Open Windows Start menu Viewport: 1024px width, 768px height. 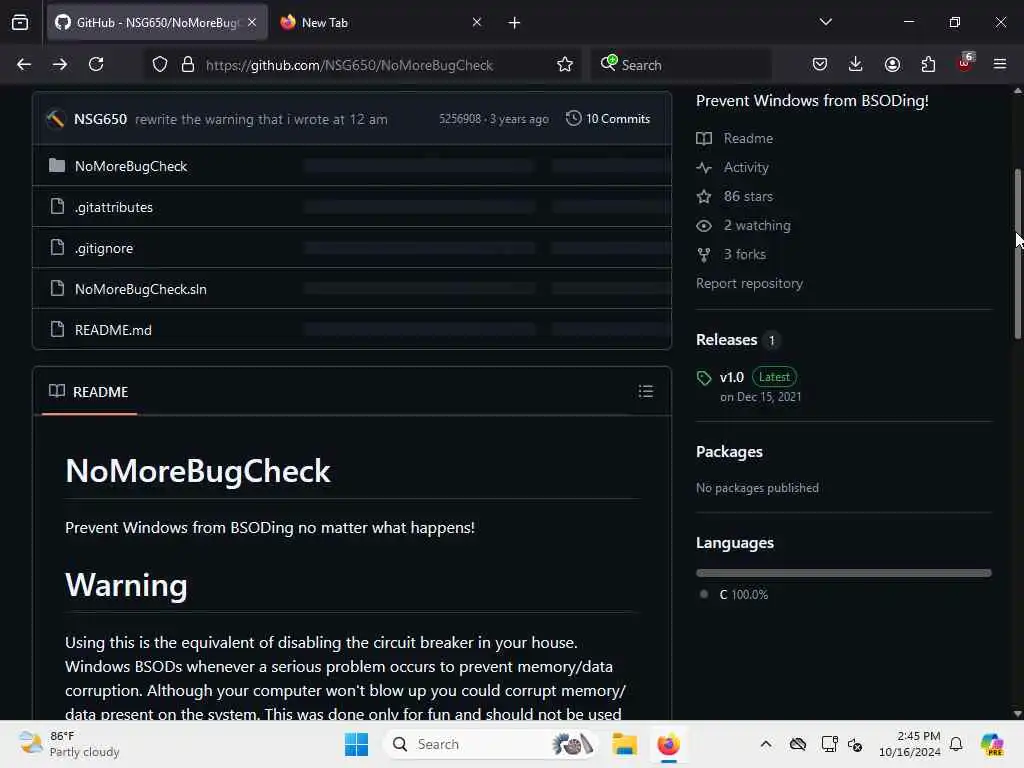356,744
